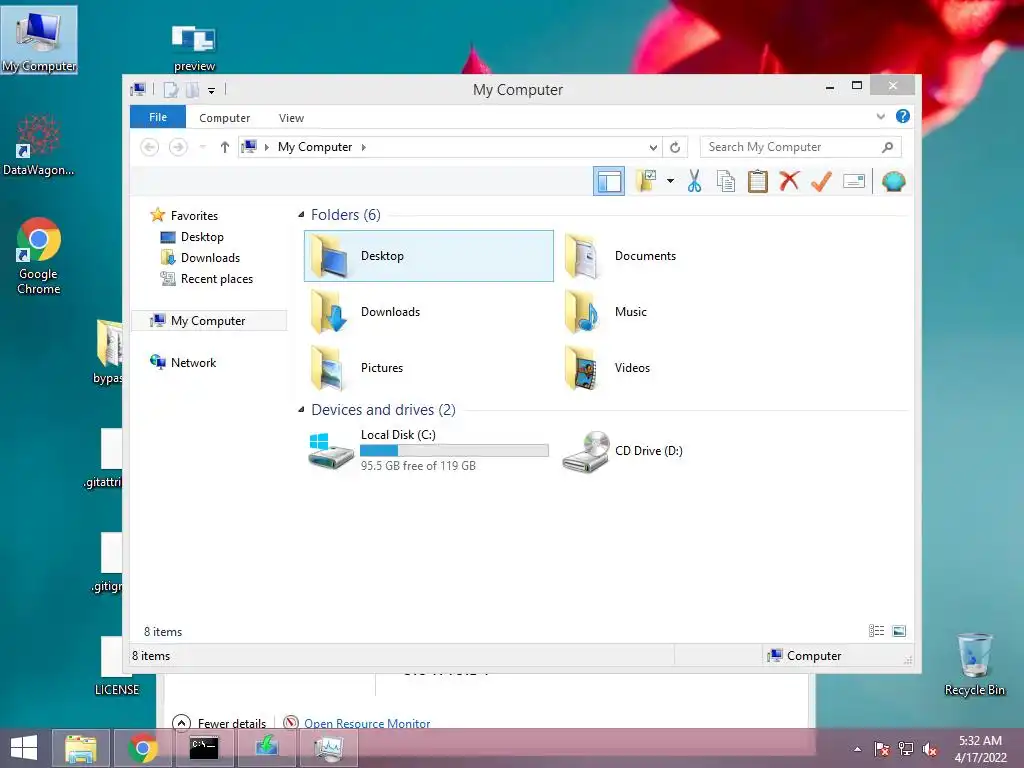Open Customize Quick Access Toolbar arrow
The height and width of the screenshot is (768, 1024).
(x=212, y=91)
